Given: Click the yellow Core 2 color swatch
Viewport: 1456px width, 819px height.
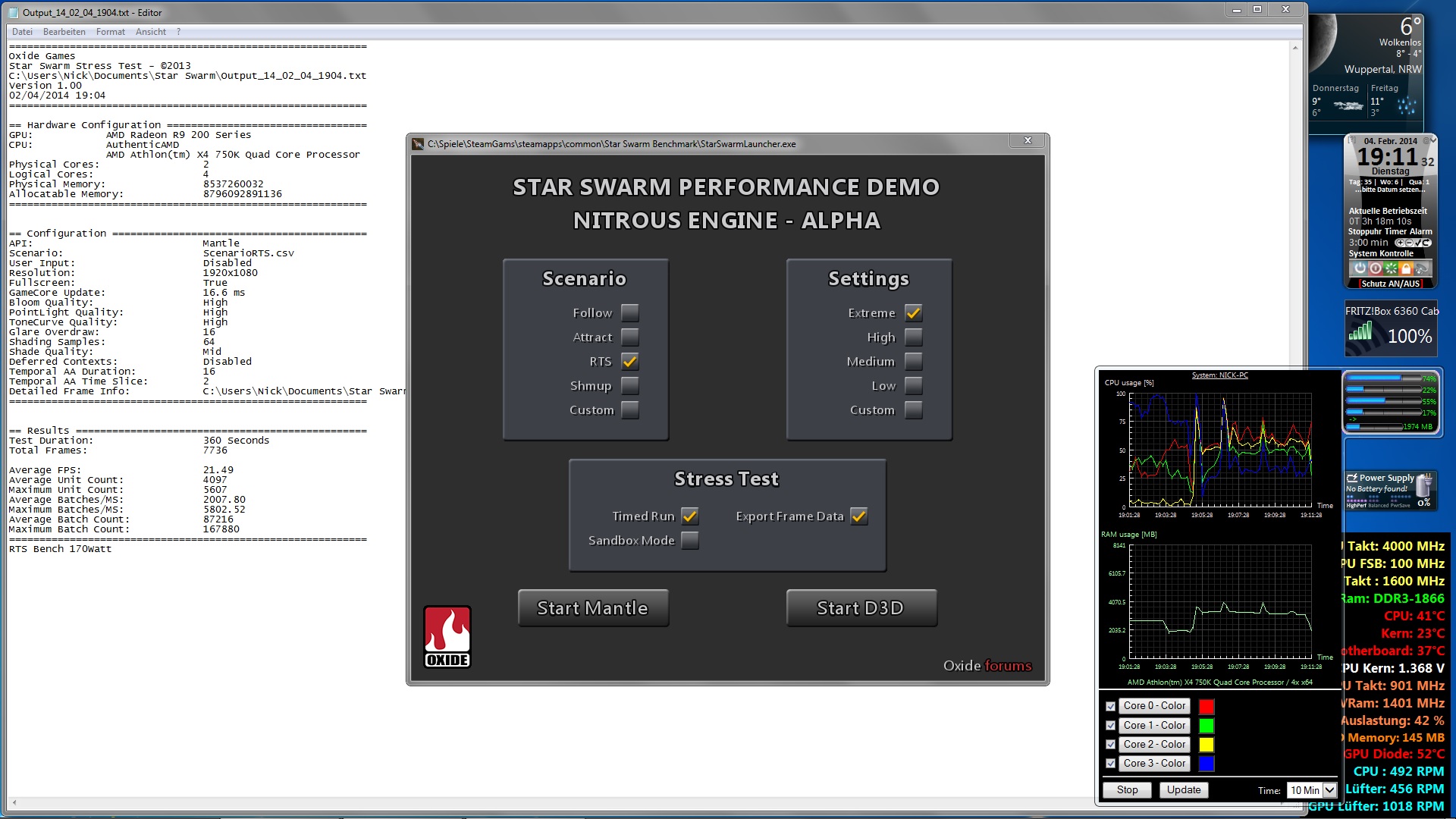Looking at the screenshot, I should tap(1206, 745).
